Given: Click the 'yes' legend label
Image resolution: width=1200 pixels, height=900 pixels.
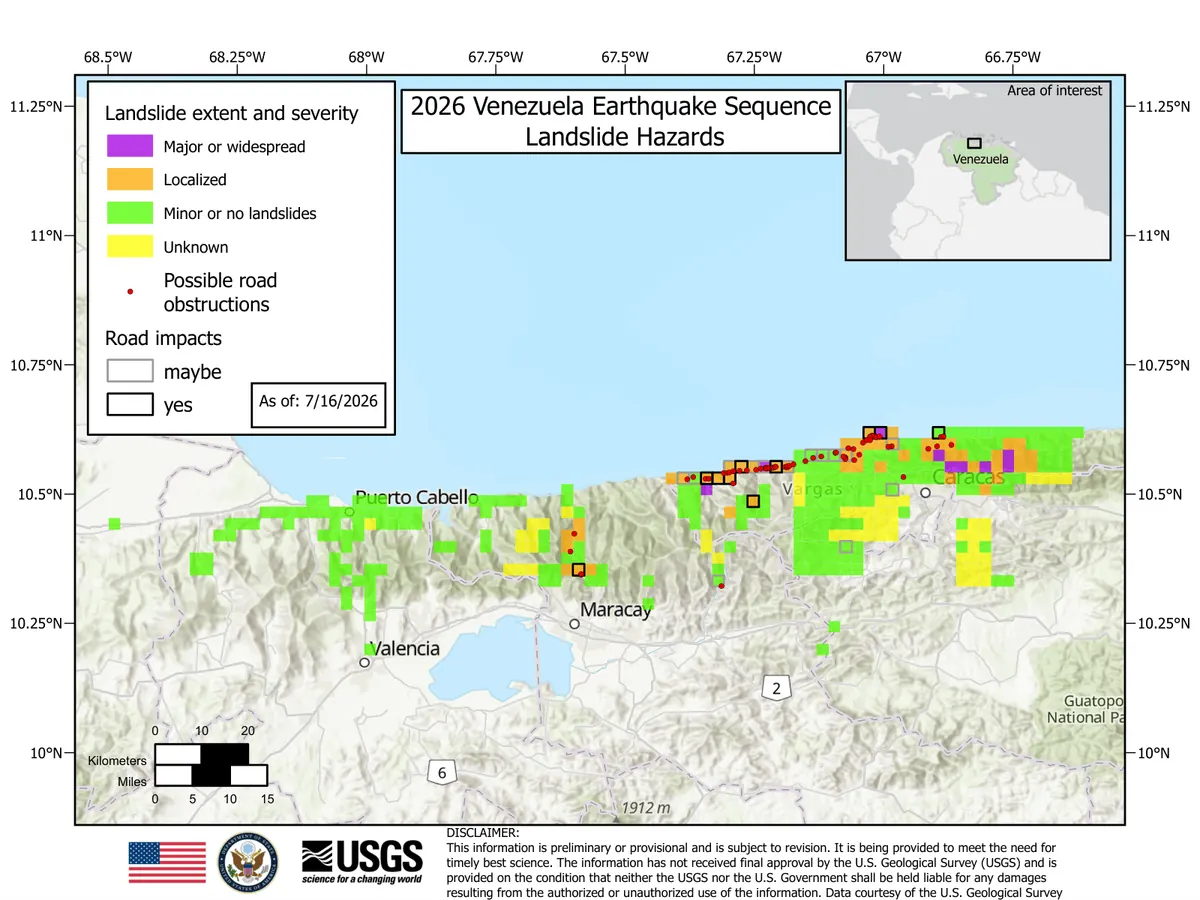Looking at the screenshot, I should pos(178,406).
